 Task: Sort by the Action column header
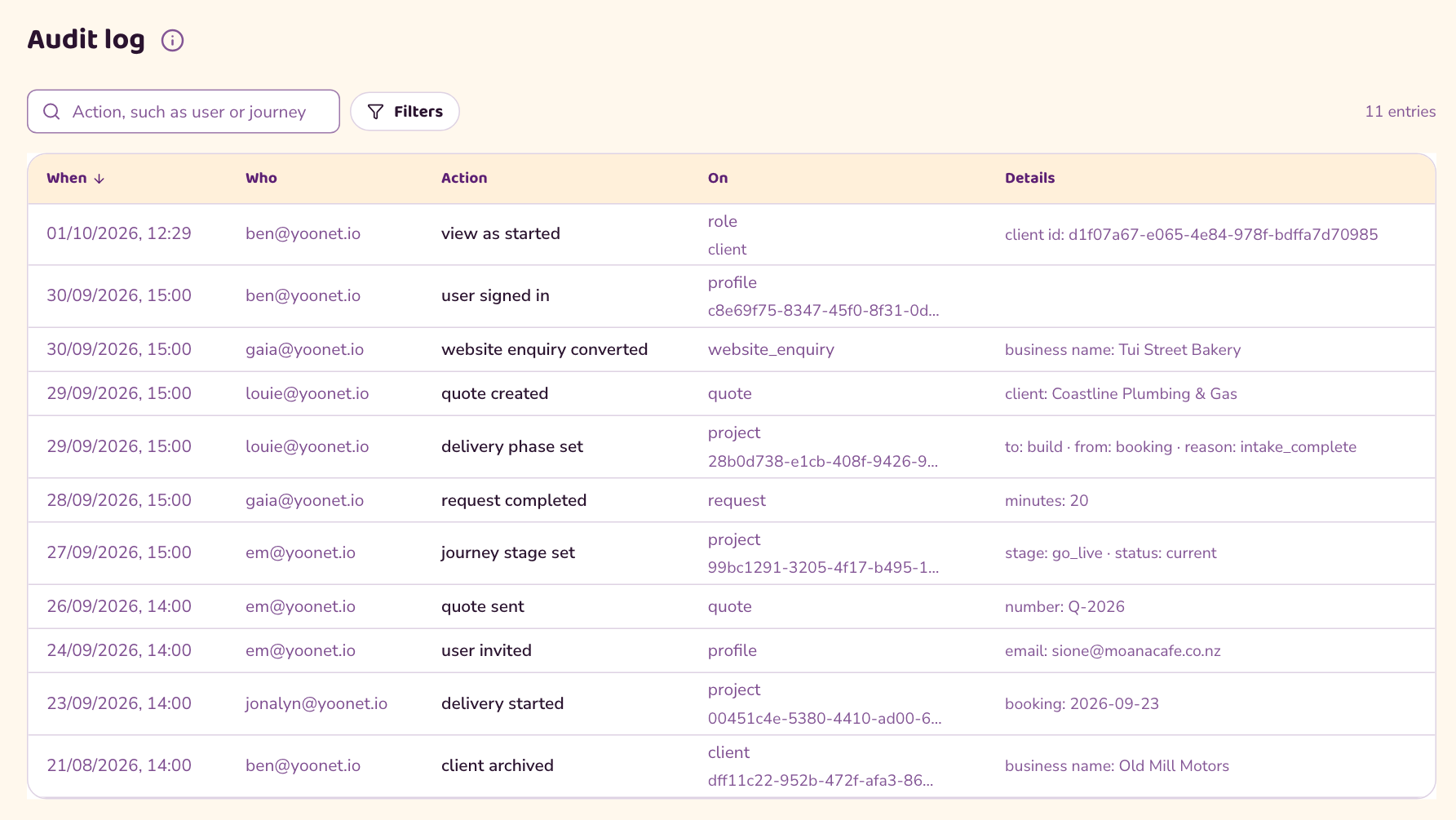(x=464, y=178)
